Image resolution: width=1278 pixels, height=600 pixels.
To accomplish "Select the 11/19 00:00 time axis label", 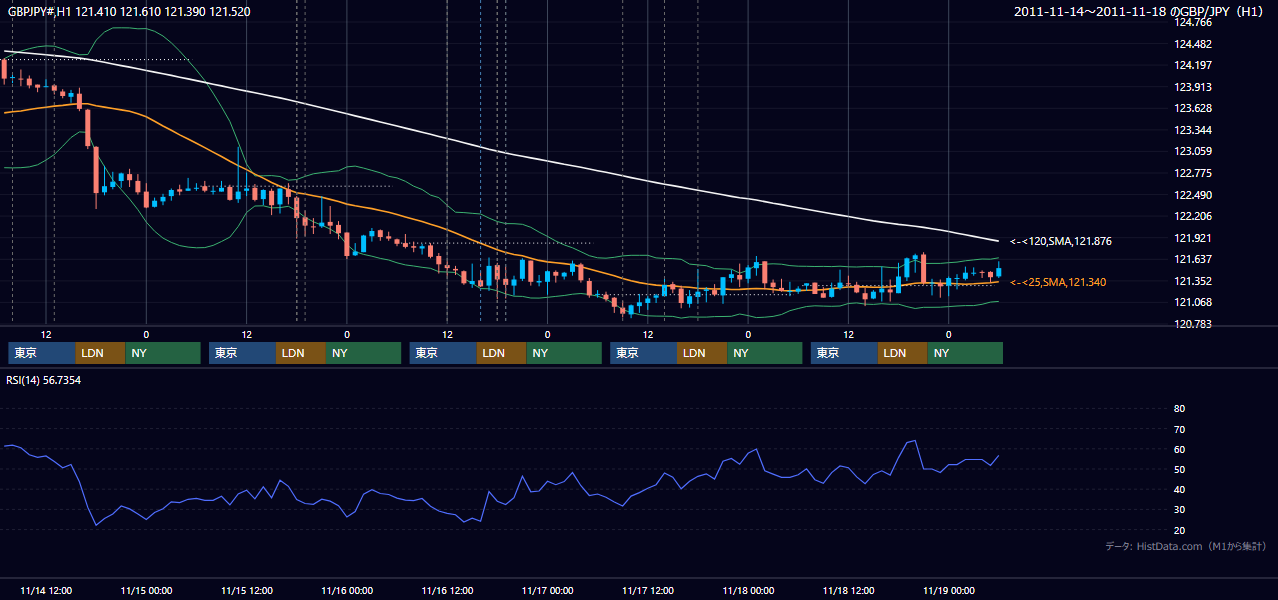I will pos(949,590).
